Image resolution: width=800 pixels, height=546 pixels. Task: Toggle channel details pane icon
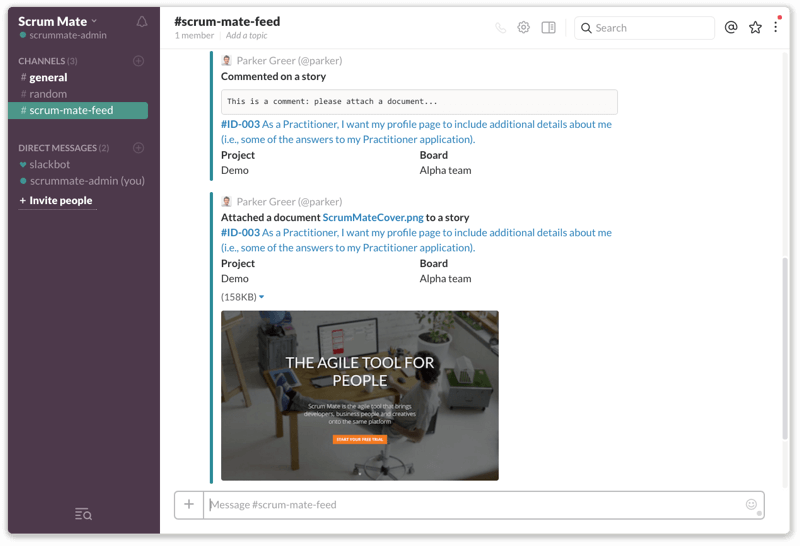pos(548,28)
